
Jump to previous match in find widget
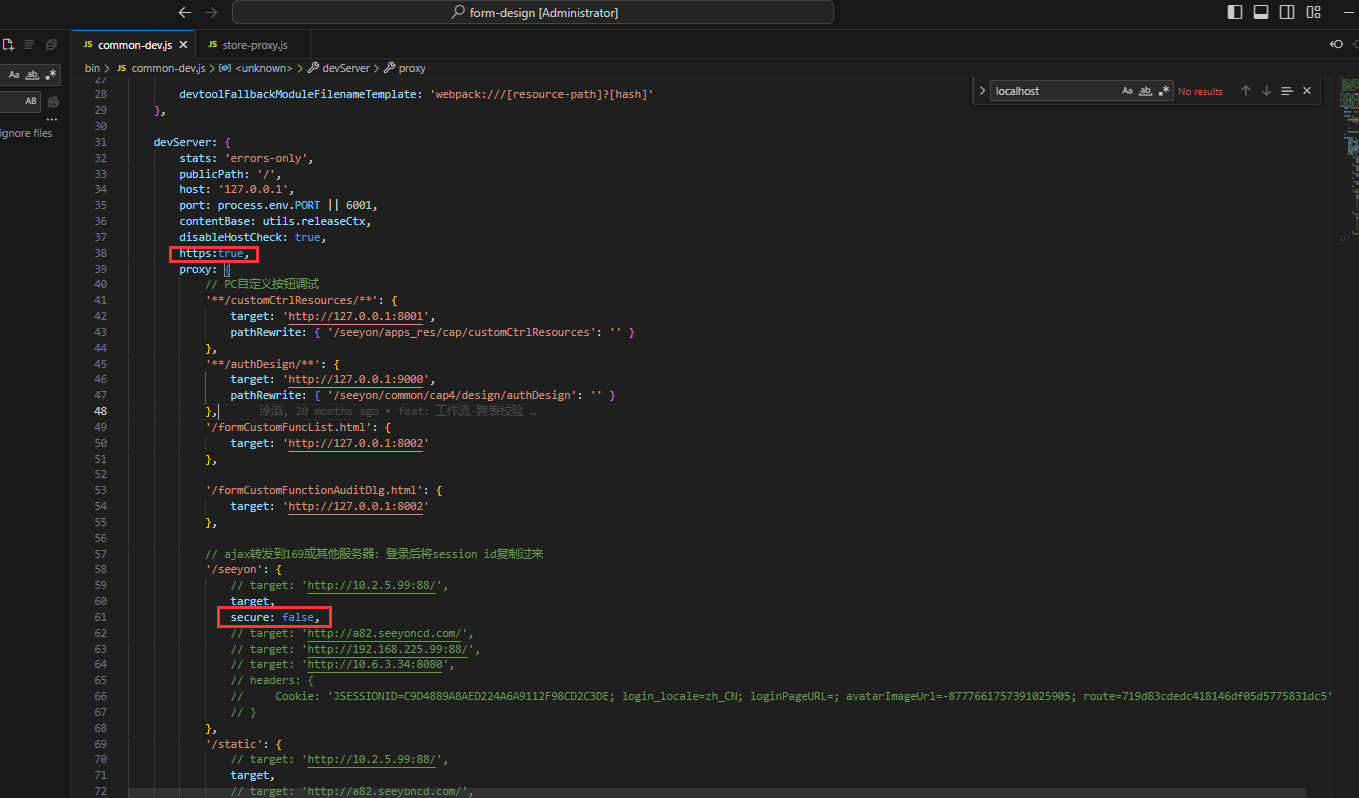coord(1246,91)
